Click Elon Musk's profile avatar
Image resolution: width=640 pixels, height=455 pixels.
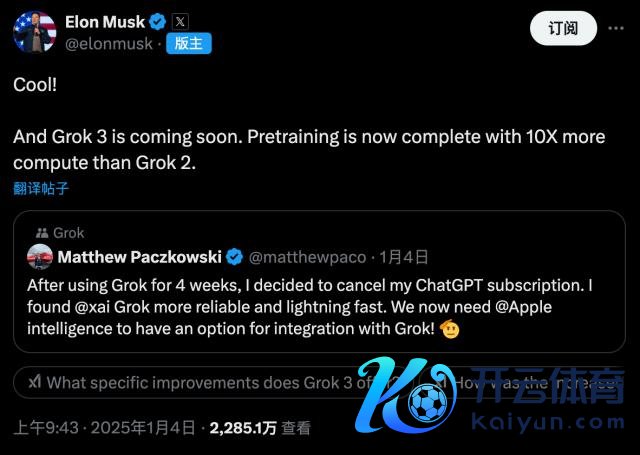tap(34, 32)
